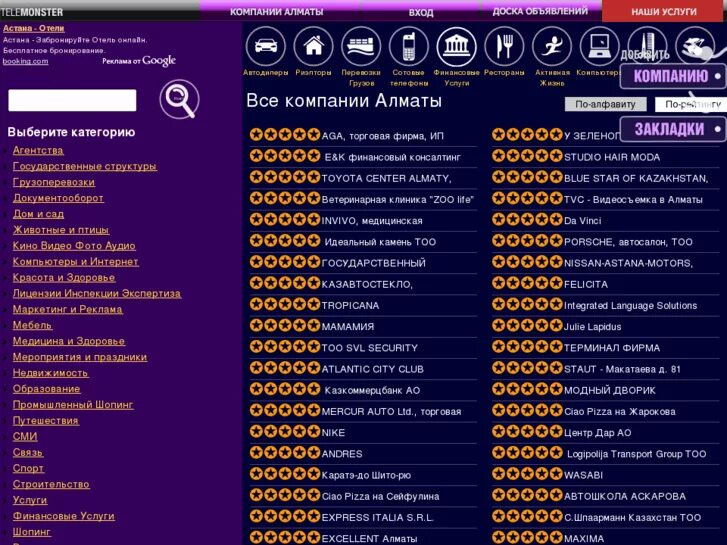Open the Рестораны fork and knife icon
Screen dimensions: 727x545
pyautogui.click(x=504, y=46)
